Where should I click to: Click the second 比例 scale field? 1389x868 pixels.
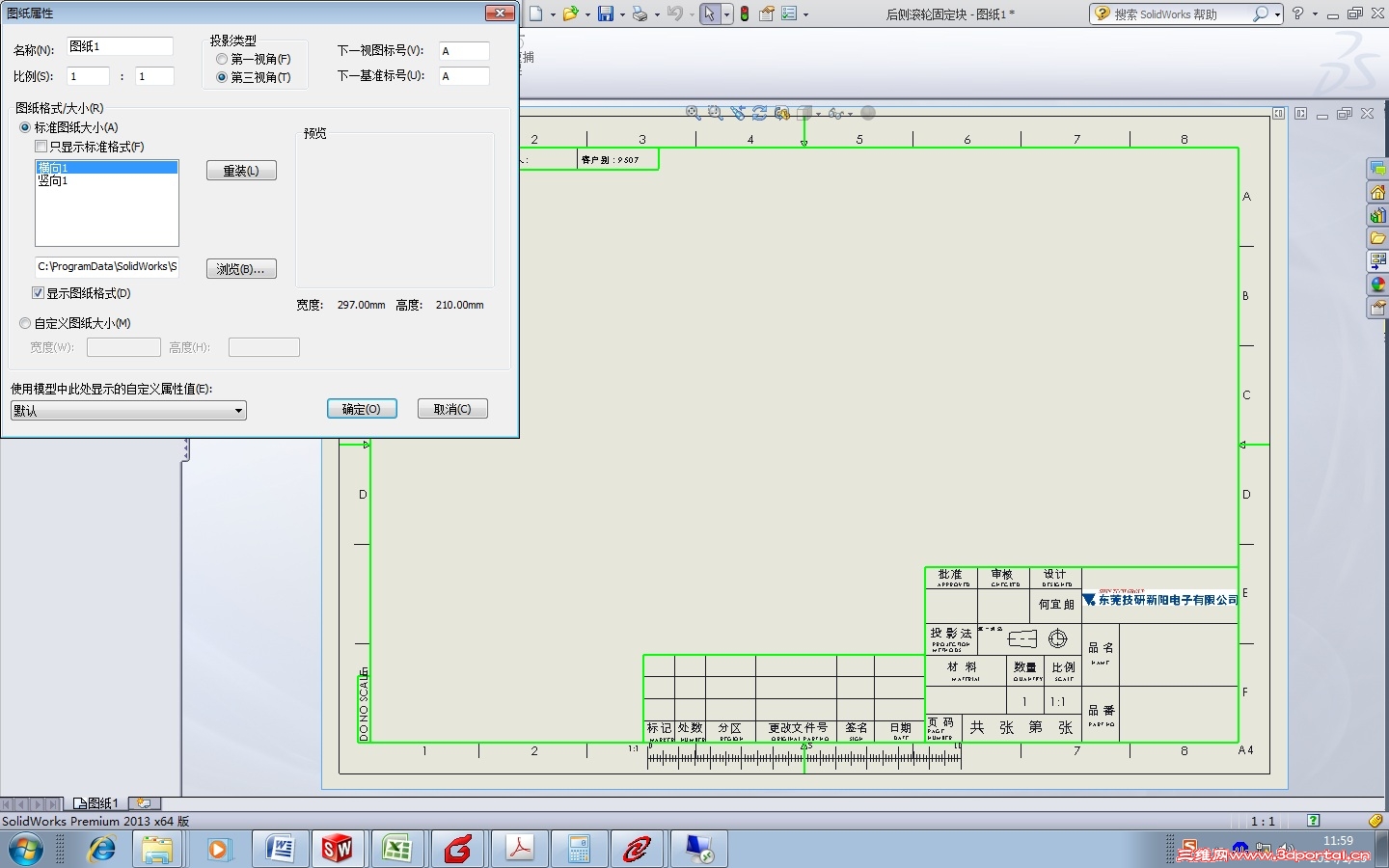(x=154, y=76)
